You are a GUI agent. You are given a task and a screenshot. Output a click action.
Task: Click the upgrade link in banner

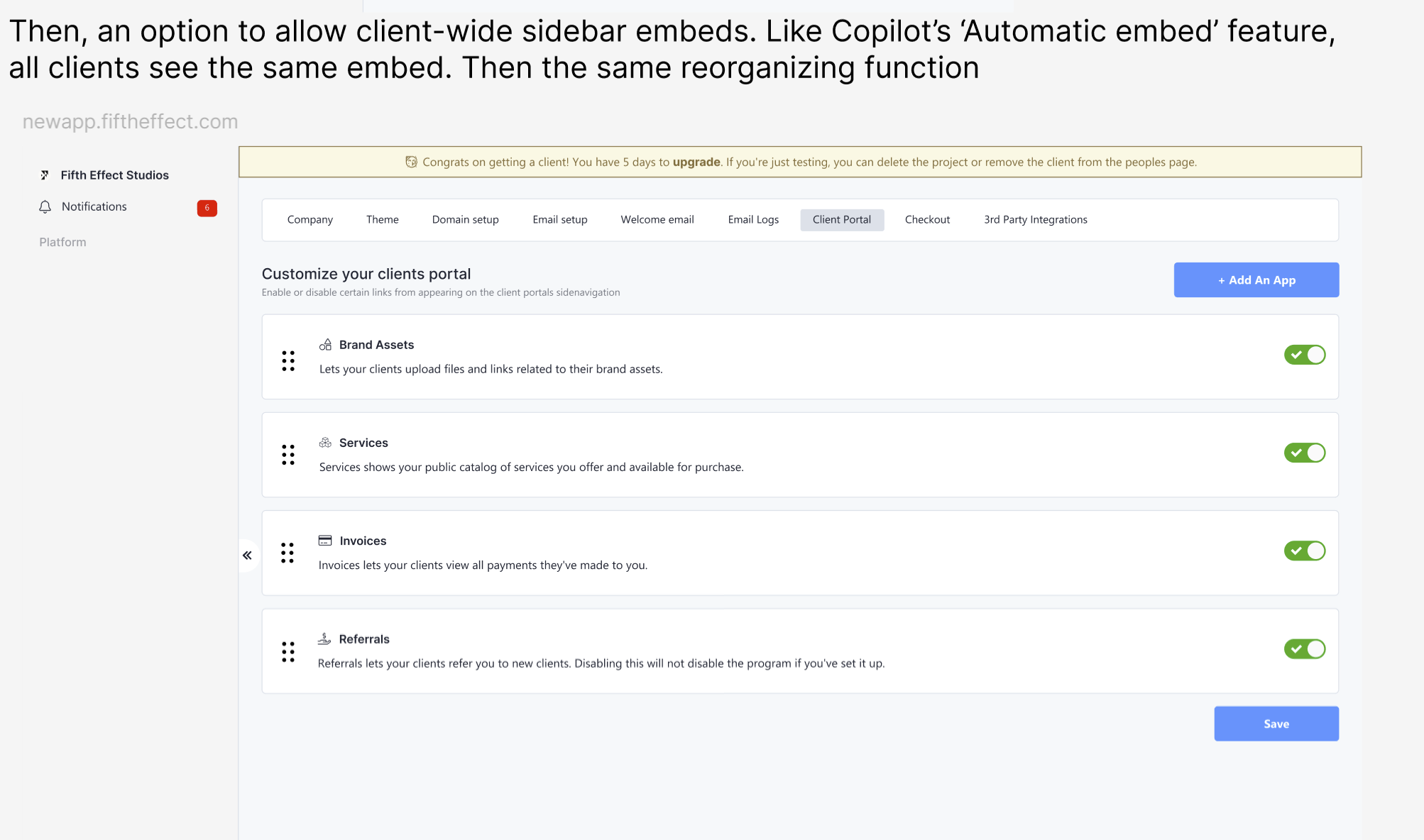point(696,162)
